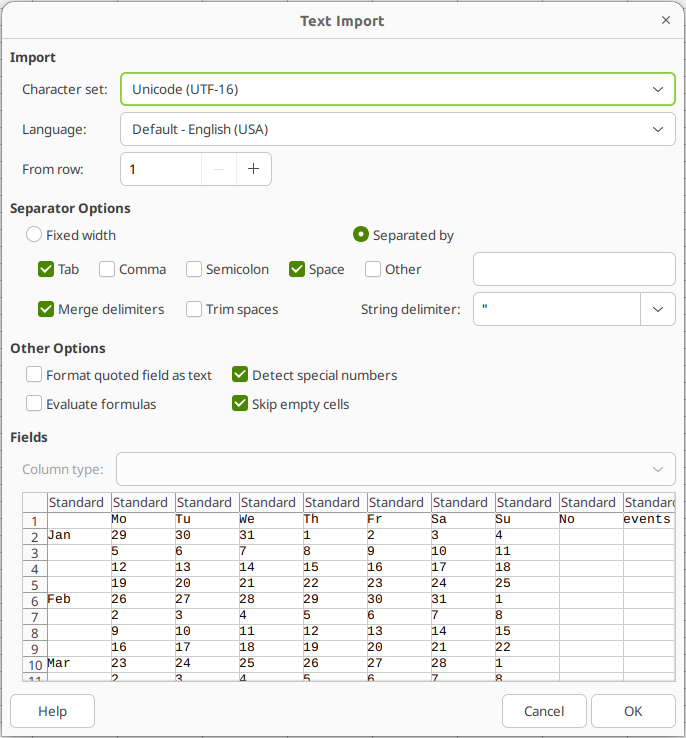Click row number 2 in preview table
Image resolution: width=686 pixels, height=738 pixels.
pos(35,537)
